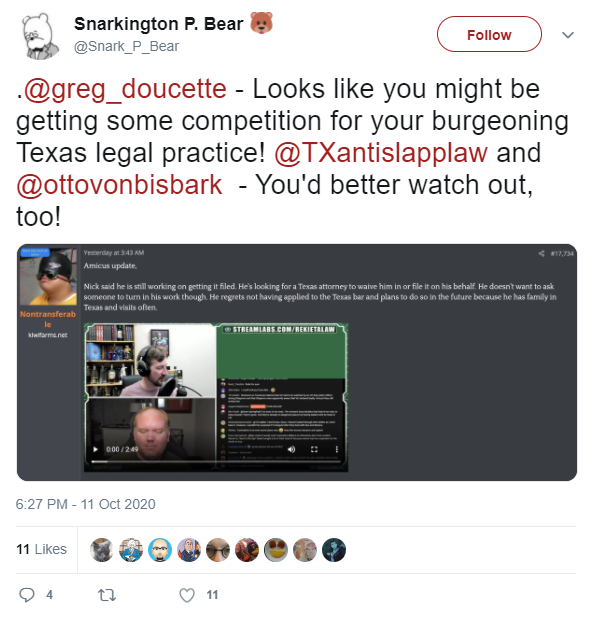597x623 pixels.
Task: Click the tweet timestamp 11 Oct 2020
Action: tap(85, 504)
